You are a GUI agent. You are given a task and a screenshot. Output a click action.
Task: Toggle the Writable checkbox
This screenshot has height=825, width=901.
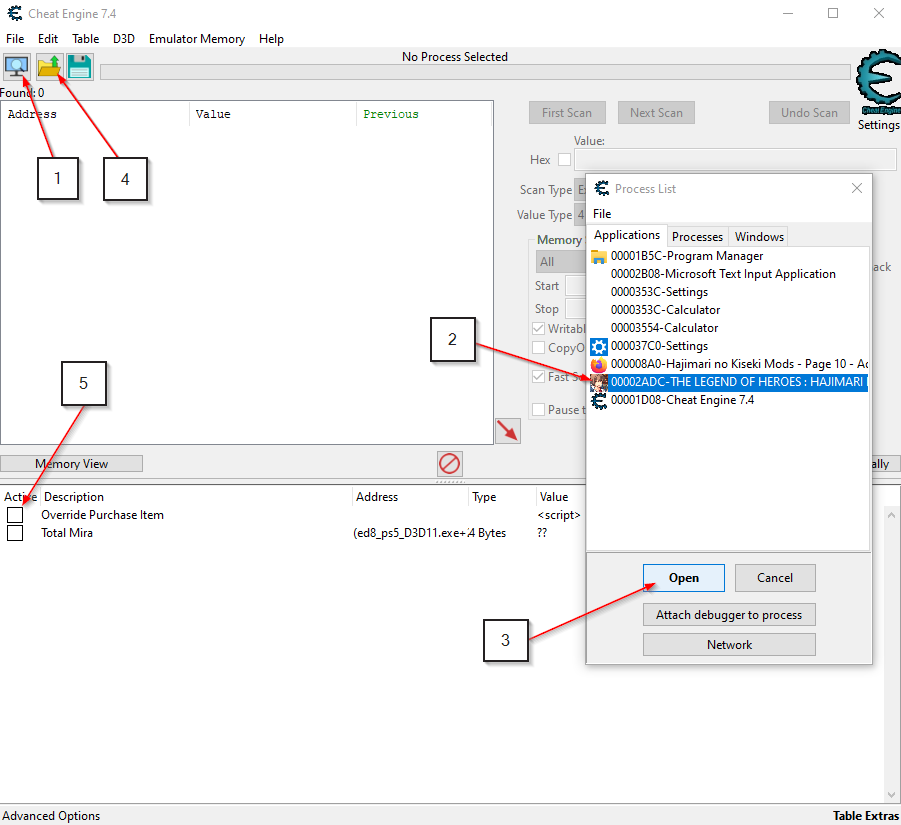pyautogui.click(x=538, y=329)
